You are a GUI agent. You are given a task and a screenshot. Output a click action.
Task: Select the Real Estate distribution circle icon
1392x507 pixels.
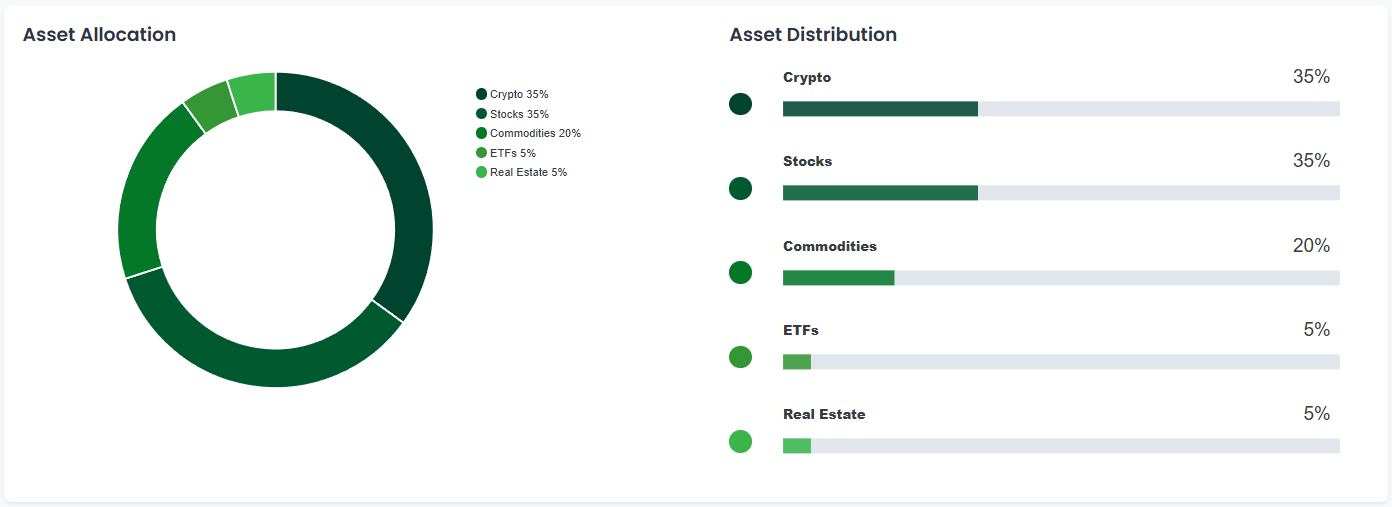pos(740,441)
